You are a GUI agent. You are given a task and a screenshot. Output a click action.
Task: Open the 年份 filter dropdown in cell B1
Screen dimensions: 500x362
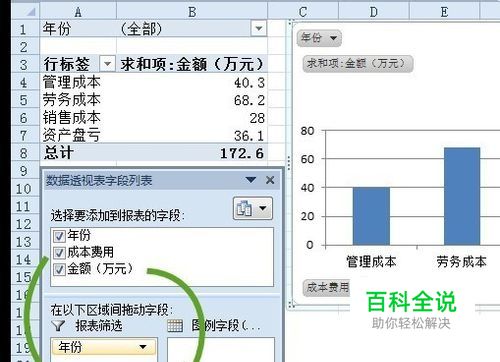(259, 28)
